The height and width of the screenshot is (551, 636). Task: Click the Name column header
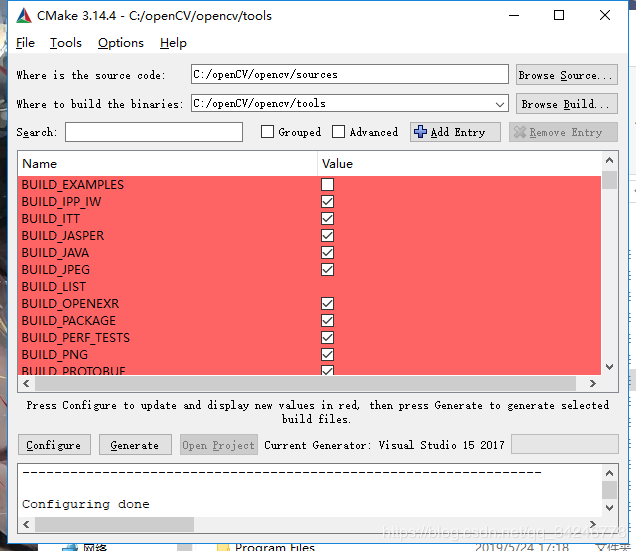tap(168, 164)
